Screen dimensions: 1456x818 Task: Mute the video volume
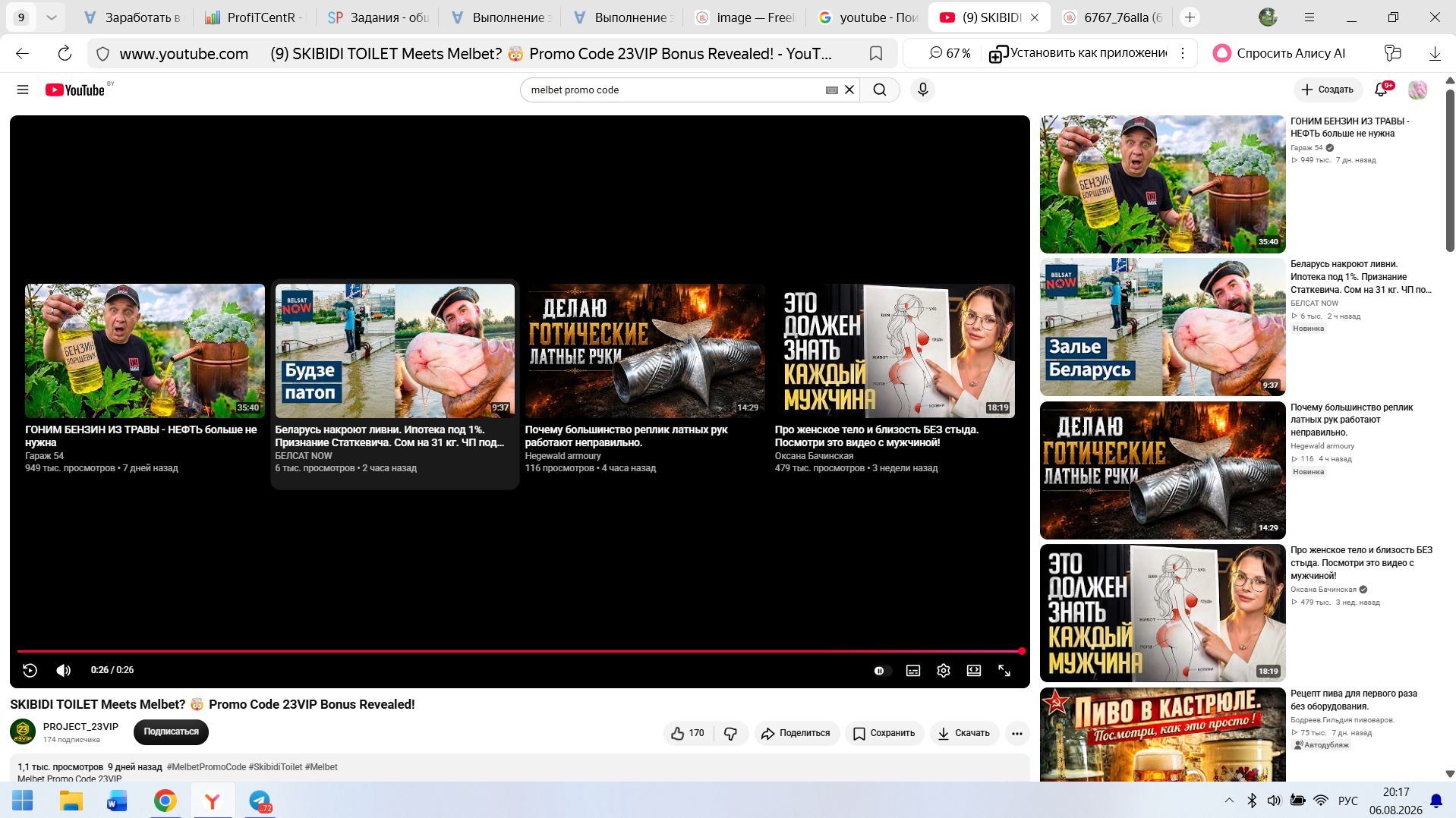point(64,670)
